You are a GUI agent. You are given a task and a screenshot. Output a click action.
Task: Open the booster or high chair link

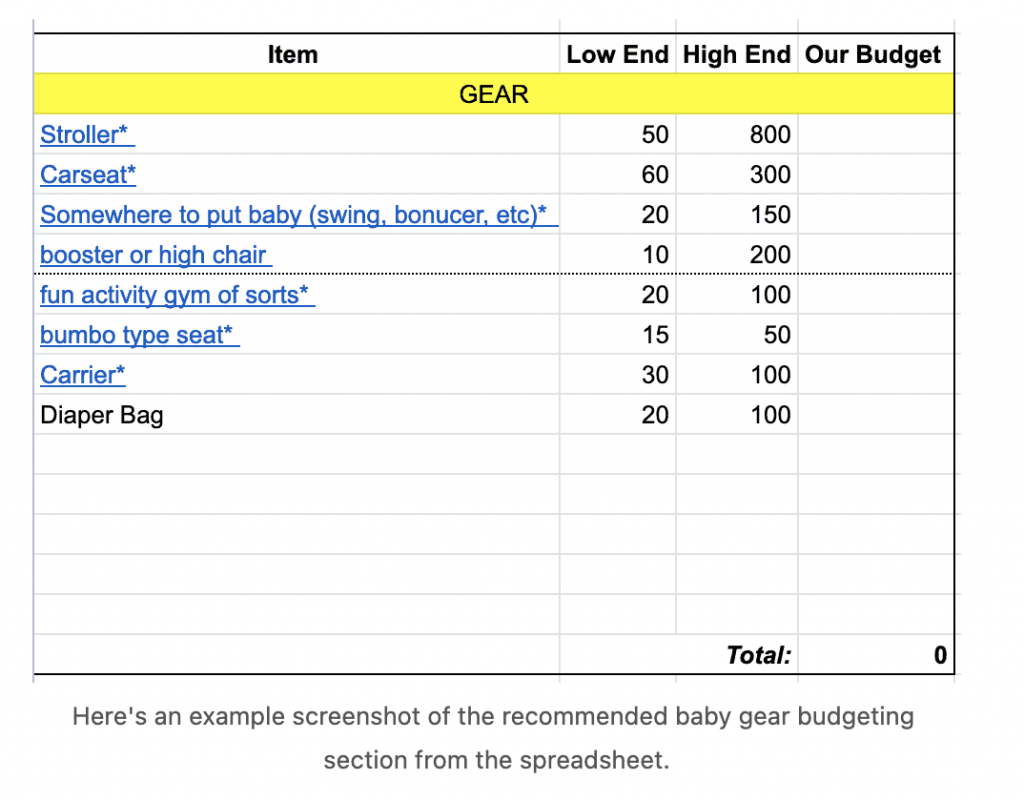click(x=156, y=255)
